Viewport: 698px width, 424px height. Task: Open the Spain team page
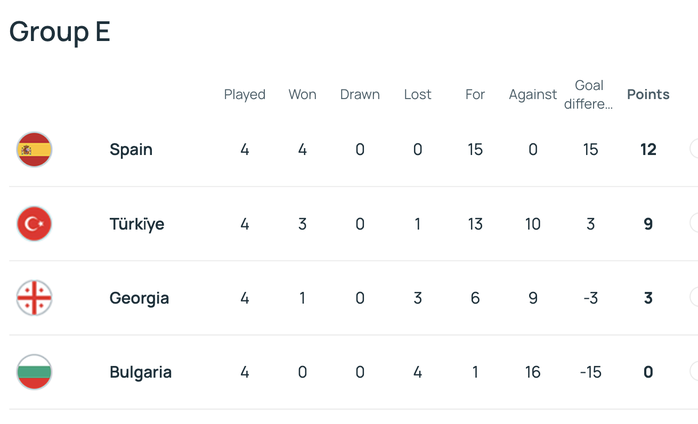(x=131, y=150)
